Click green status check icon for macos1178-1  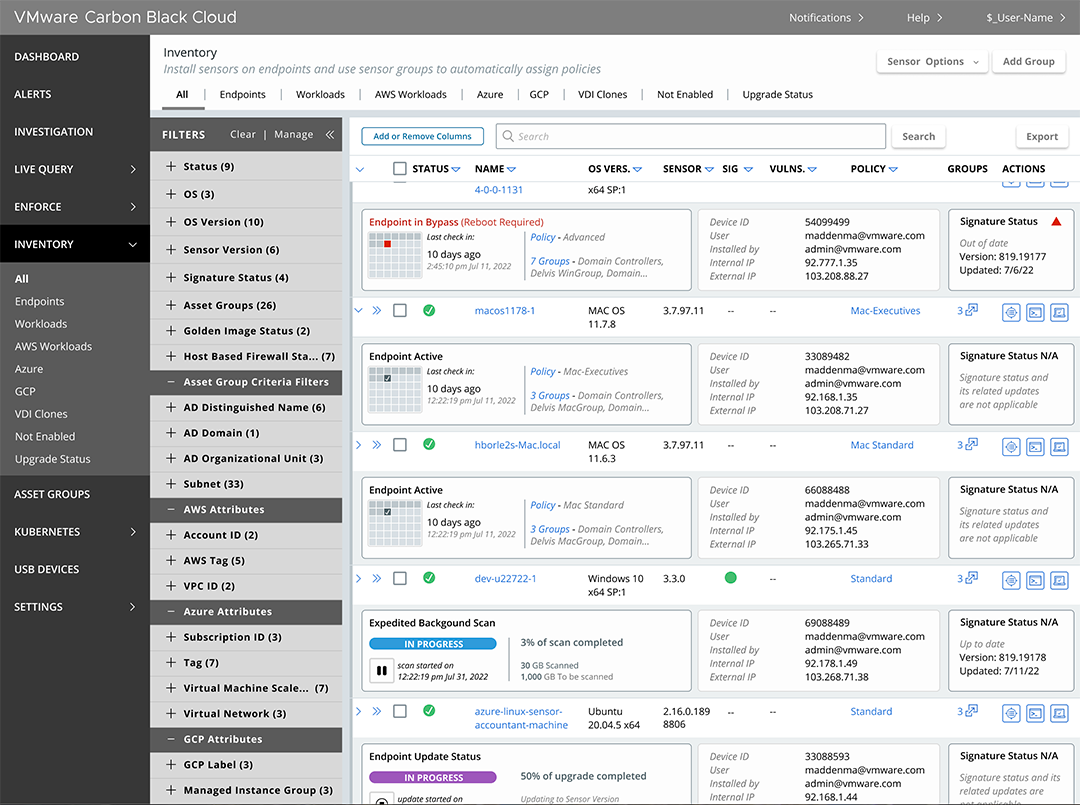429,311
